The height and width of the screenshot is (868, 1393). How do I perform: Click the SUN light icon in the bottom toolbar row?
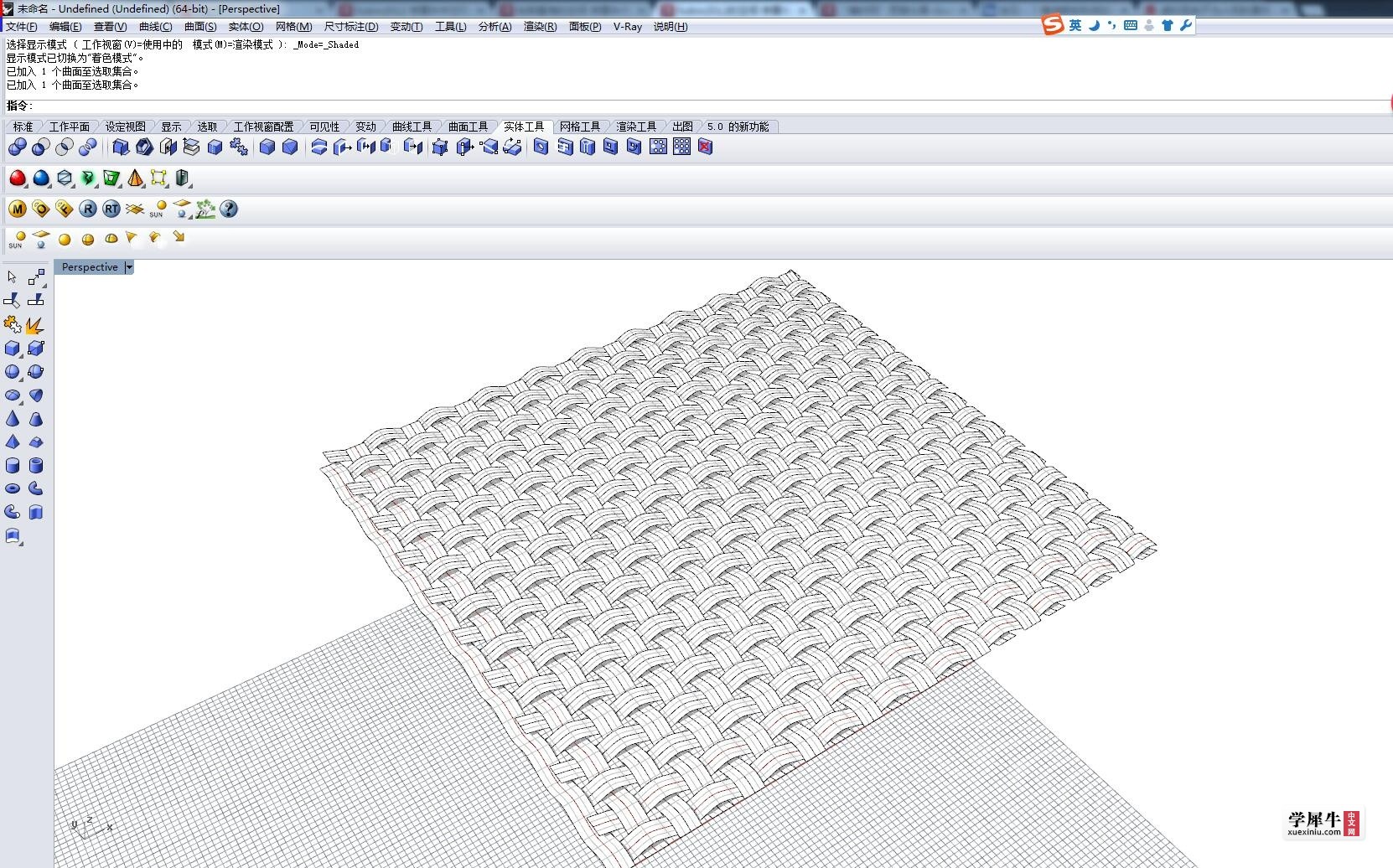click(x=17, y=240)
